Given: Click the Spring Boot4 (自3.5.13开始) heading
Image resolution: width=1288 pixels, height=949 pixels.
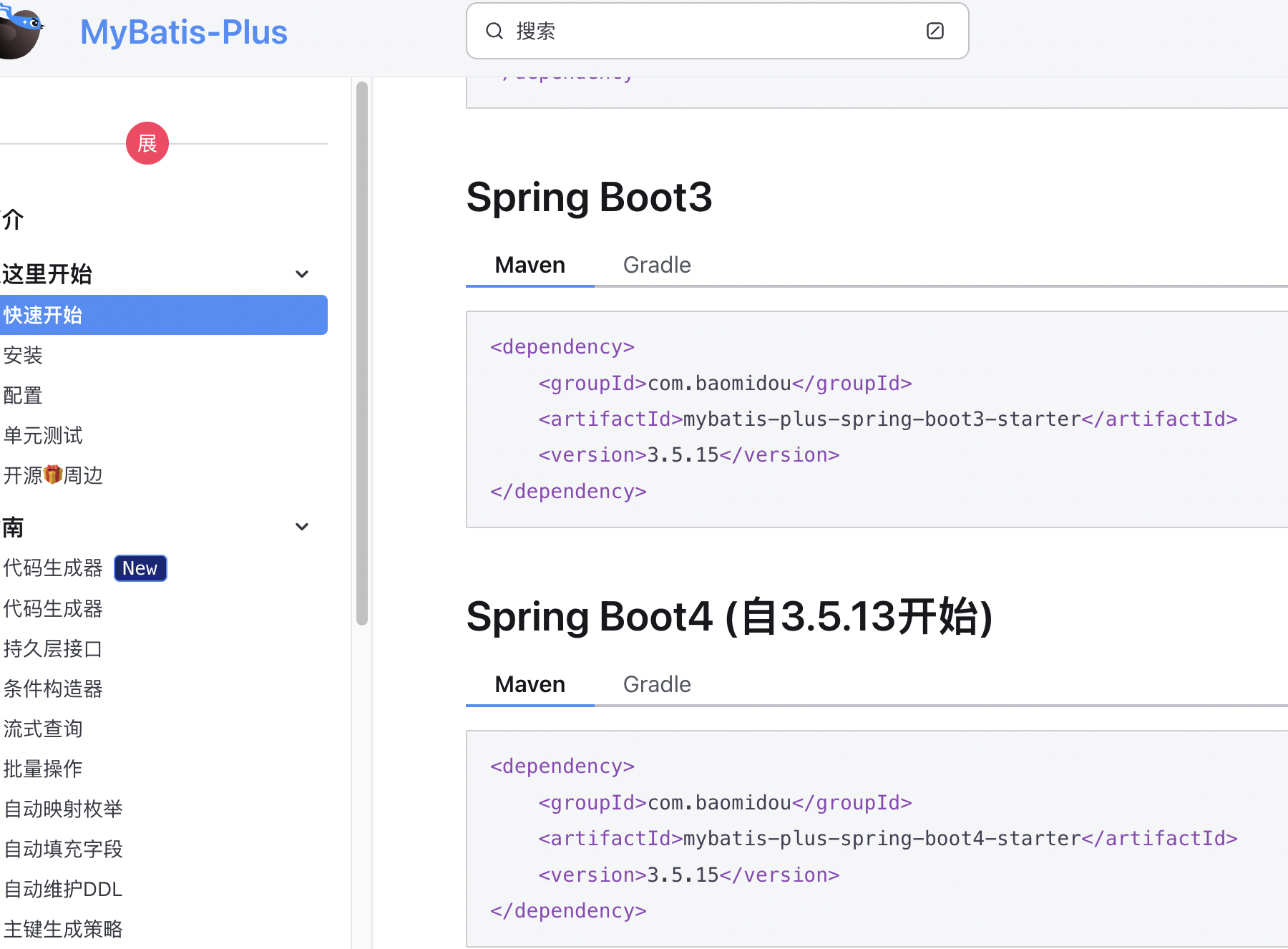Looking at the screenshot, I should click(729, 616).
